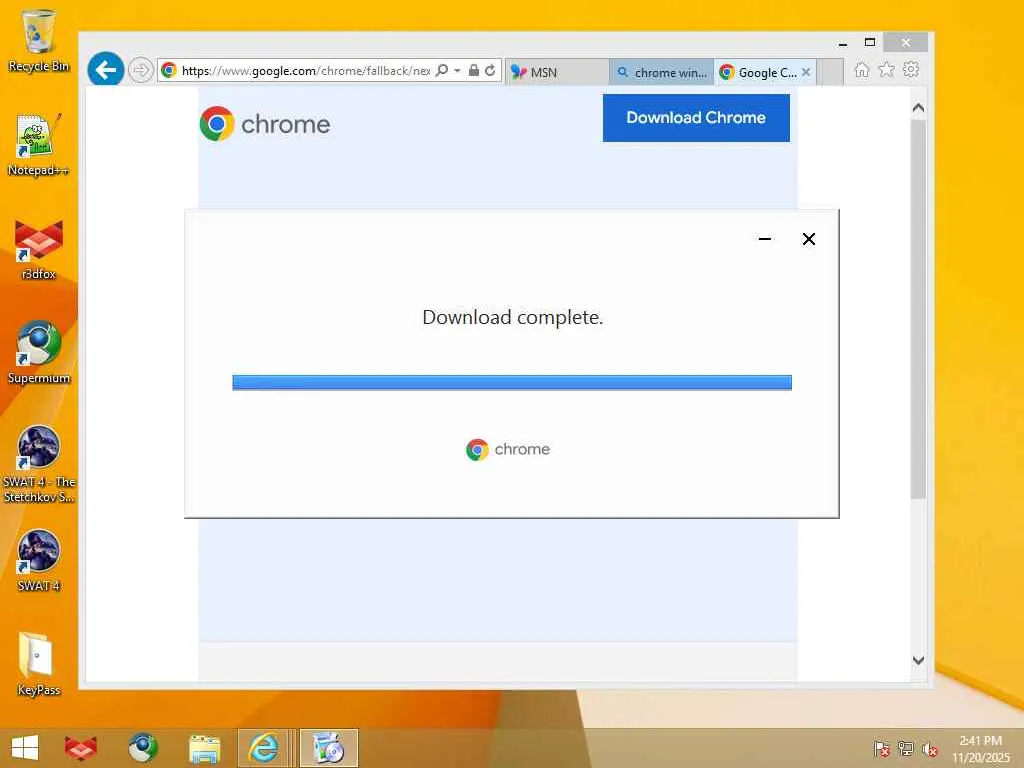Click the search magnifier in address bar
Viewport: 1024px width, 768px height.
coord(442,70)
